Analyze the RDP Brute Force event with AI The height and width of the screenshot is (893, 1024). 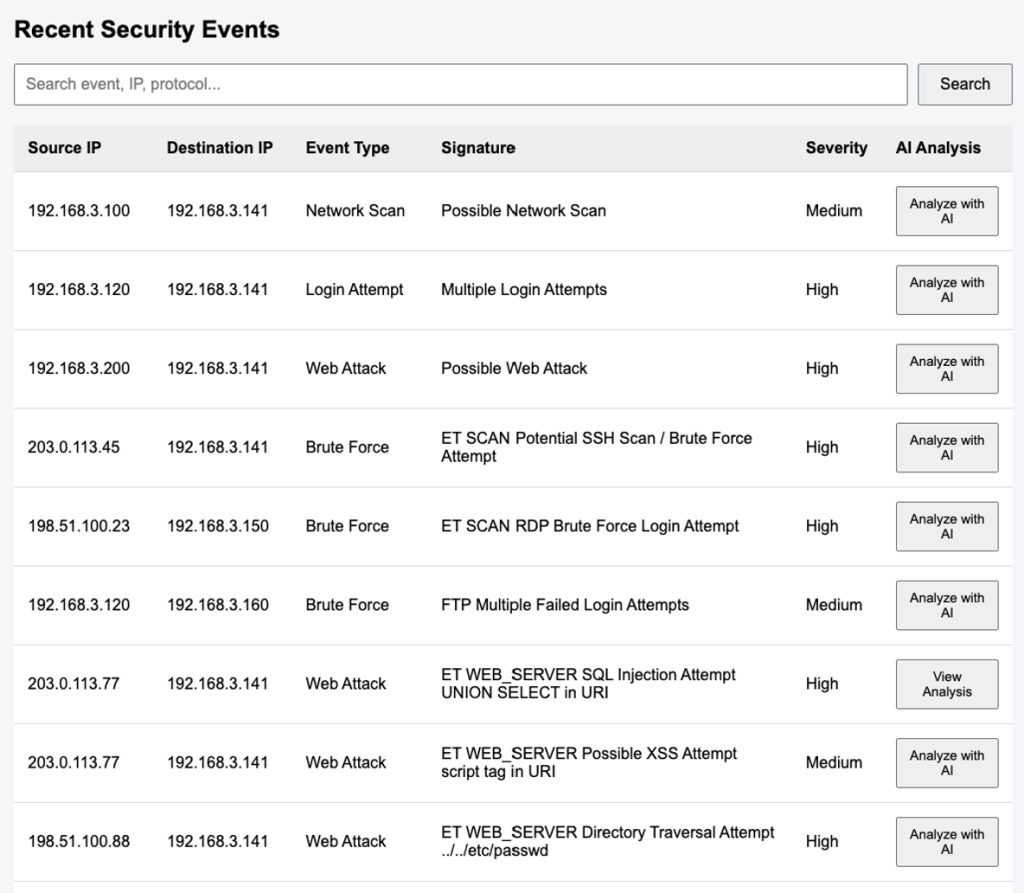[946, 527]
